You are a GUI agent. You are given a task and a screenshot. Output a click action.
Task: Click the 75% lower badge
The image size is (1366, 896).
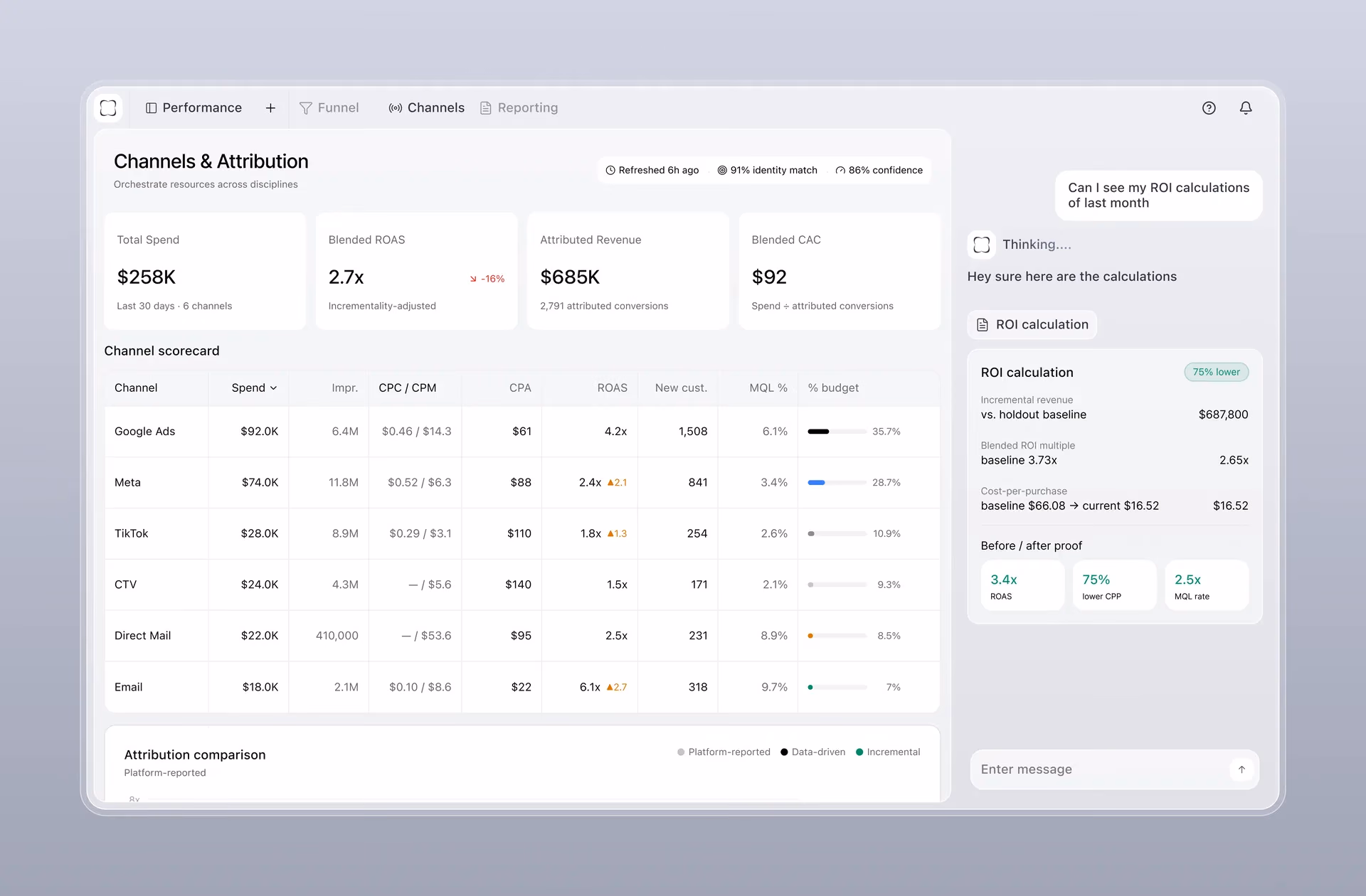tap(1216, 373)
